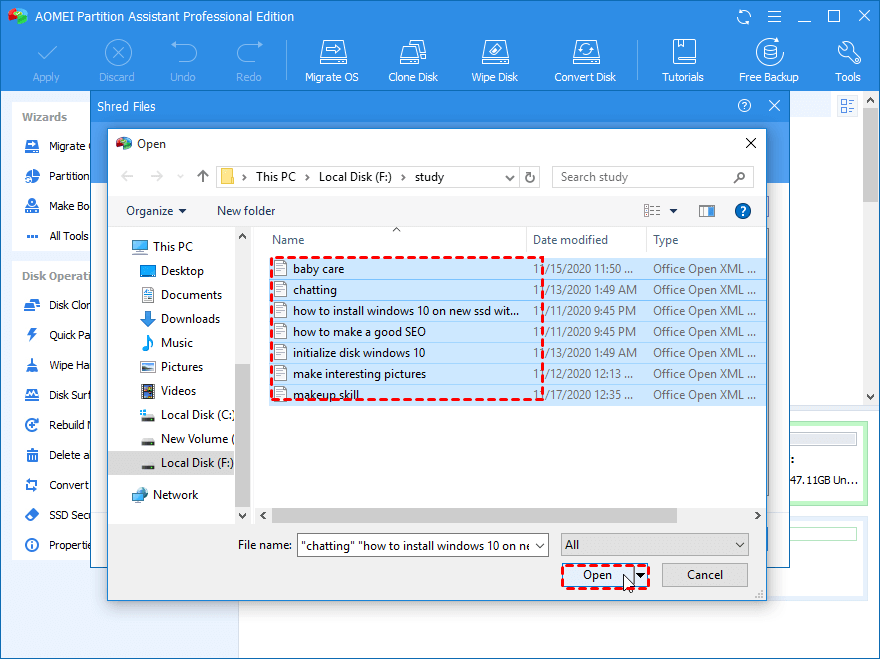The width and height of the screenshot is (880, 659).
Task: Click the refresh icon in AOMEI title bar
Action: tap(744, 17)
